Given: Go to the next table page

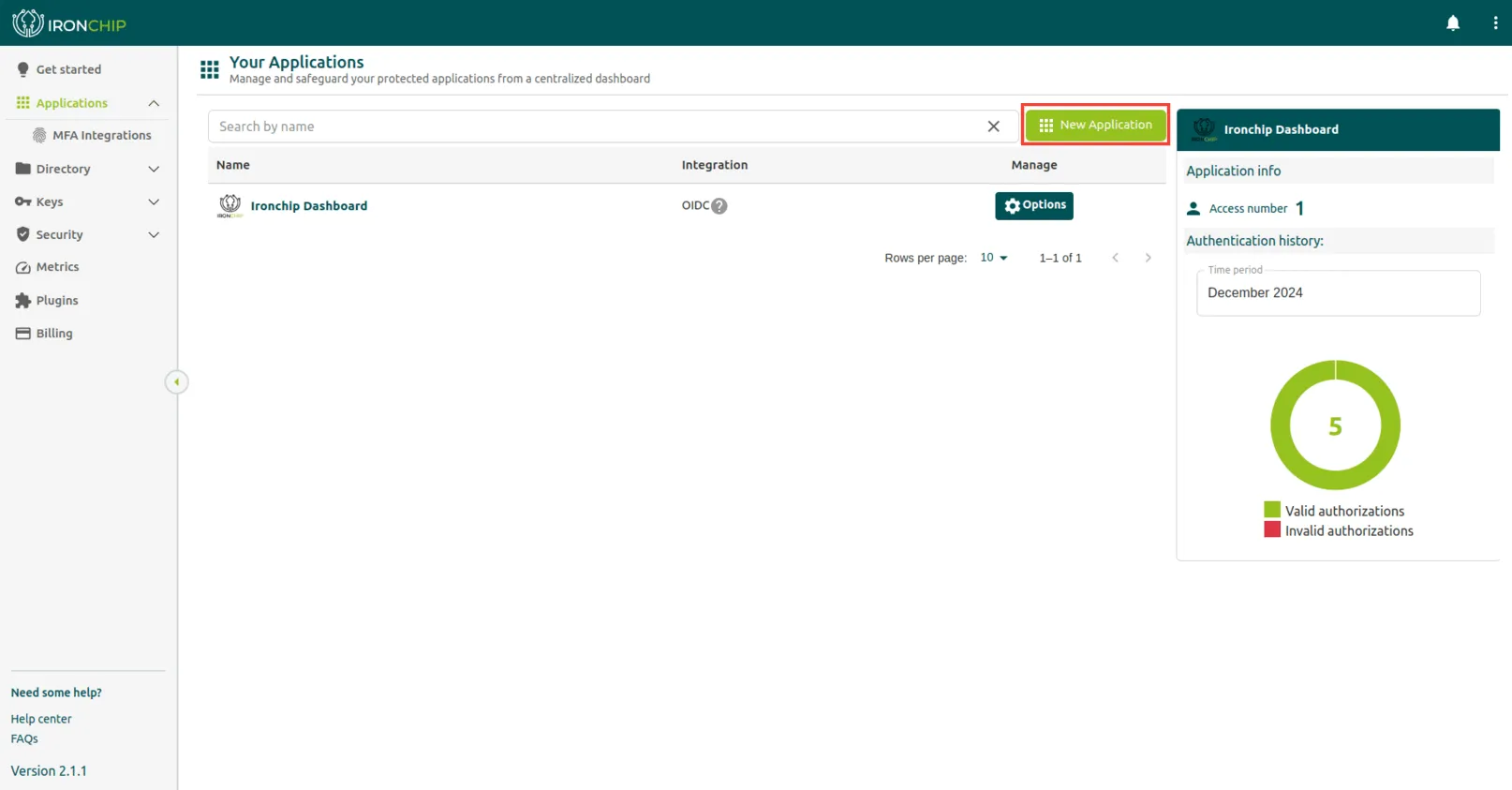Looking at the screenshot, I should pyautogui.click(x=1148, y=258).
